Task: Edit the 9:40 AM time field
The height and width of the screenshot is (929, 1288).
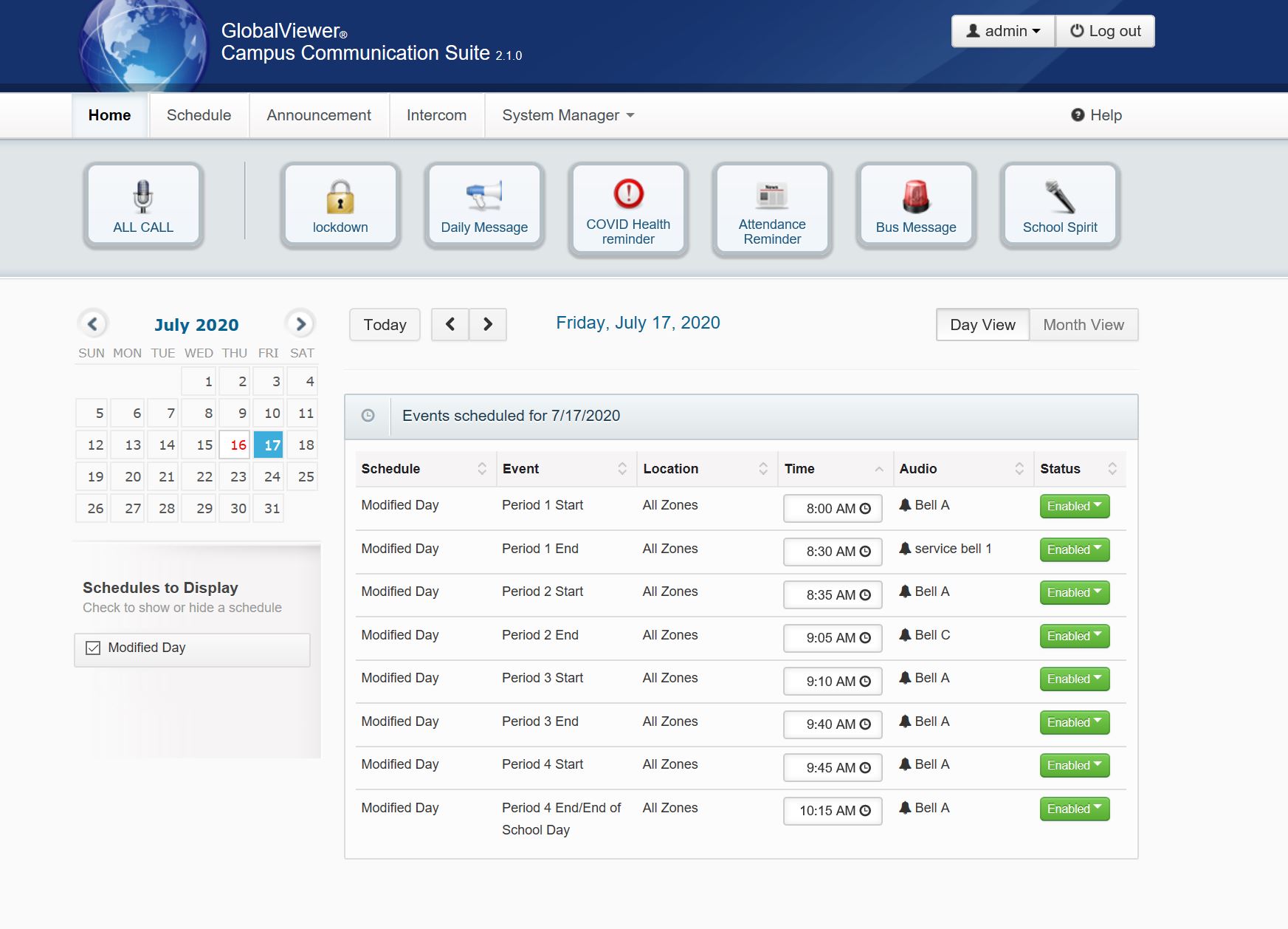Action: [833, 724]
